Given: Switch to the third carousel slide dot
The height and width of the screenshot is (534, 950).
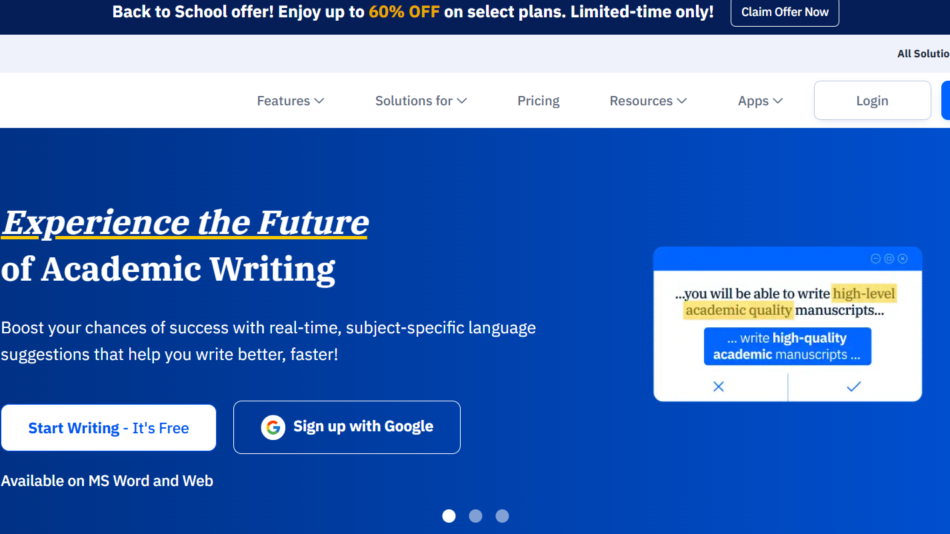Looking at the screenshot, I should (x=502, y=516).
